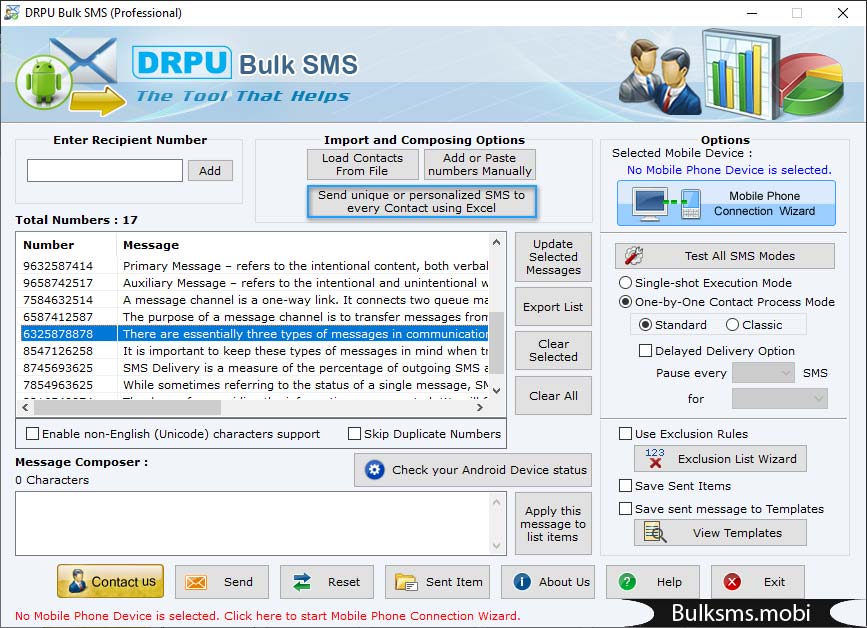867x628 pixels.
Task: Enable non-English Unicode characters support
Action: [33, 434]
